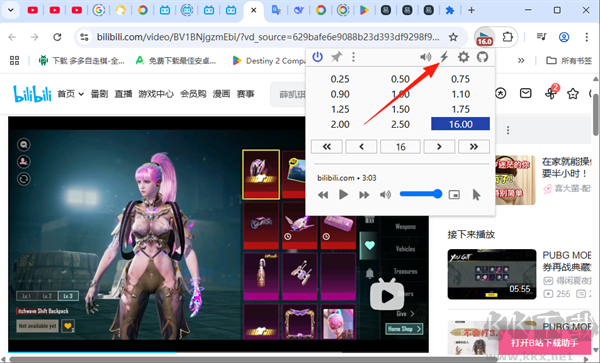The image size is (600, 363).
Task: Select the highlighted 16.00 speed preset
Action: click(460, 124)
